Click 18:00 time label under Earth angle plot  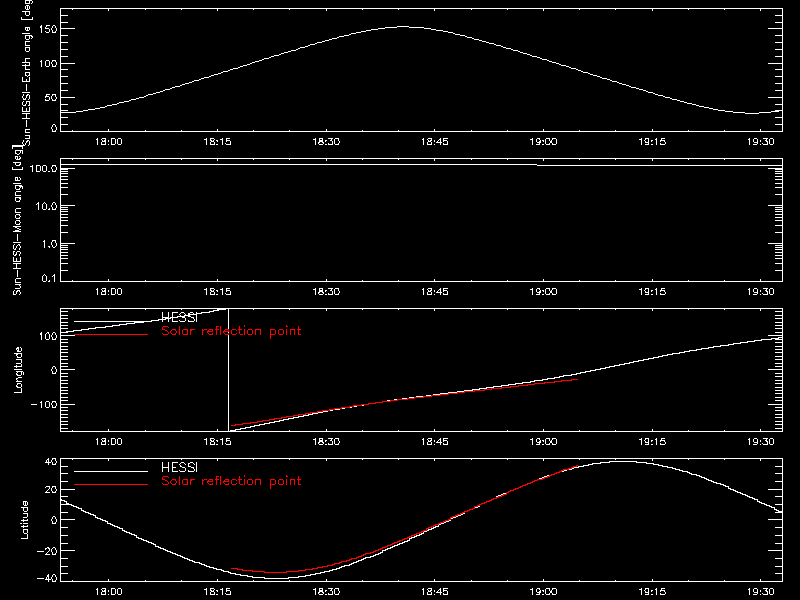pyautogui.click(x=109, y=142)
